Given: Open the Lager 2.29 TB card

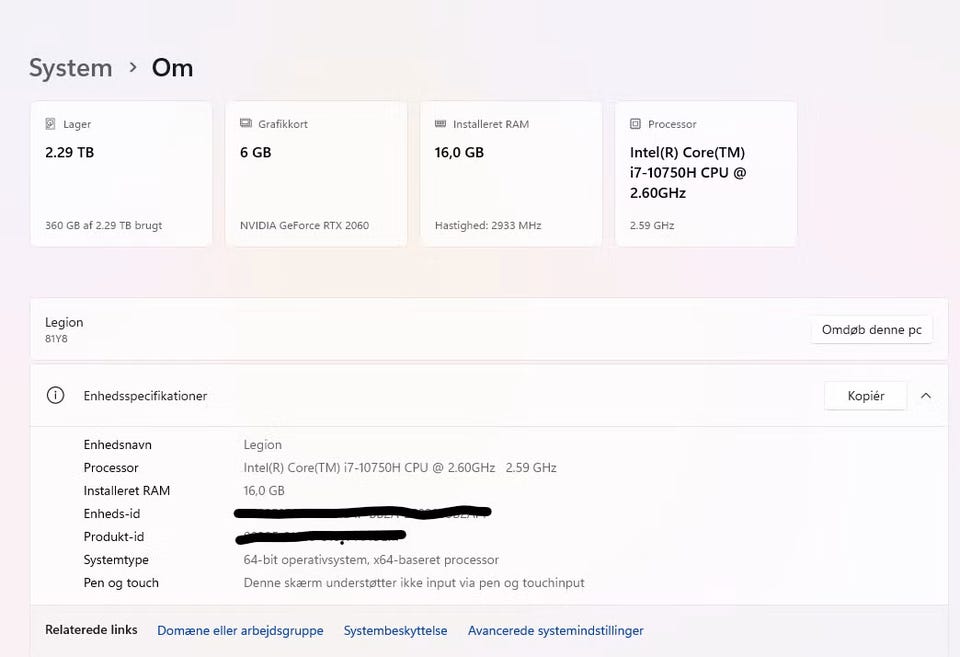Looking at the screenshot, I should [121, 175].
